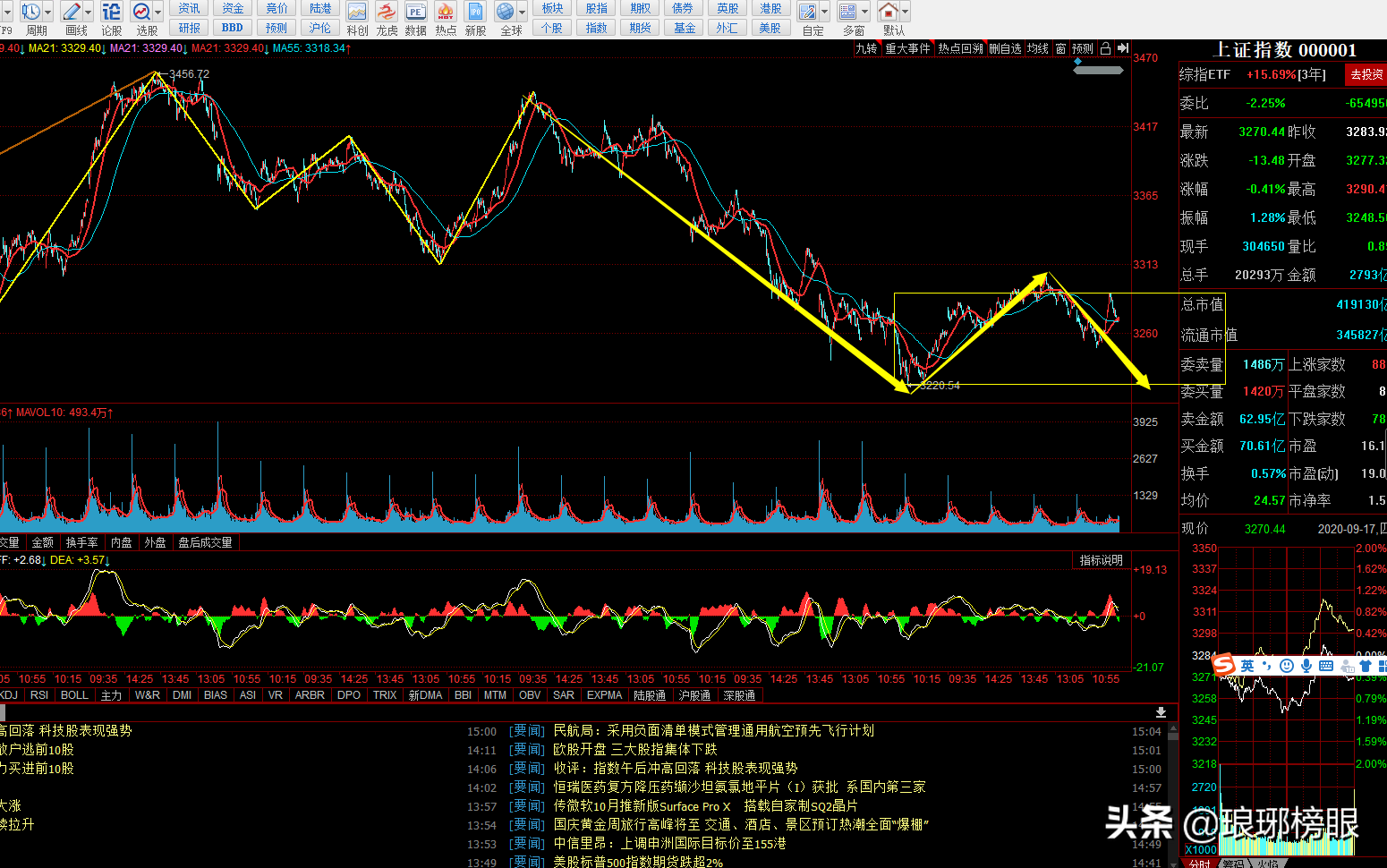
Task: Open the 期权 options item
Action: (x=640, y=8)
